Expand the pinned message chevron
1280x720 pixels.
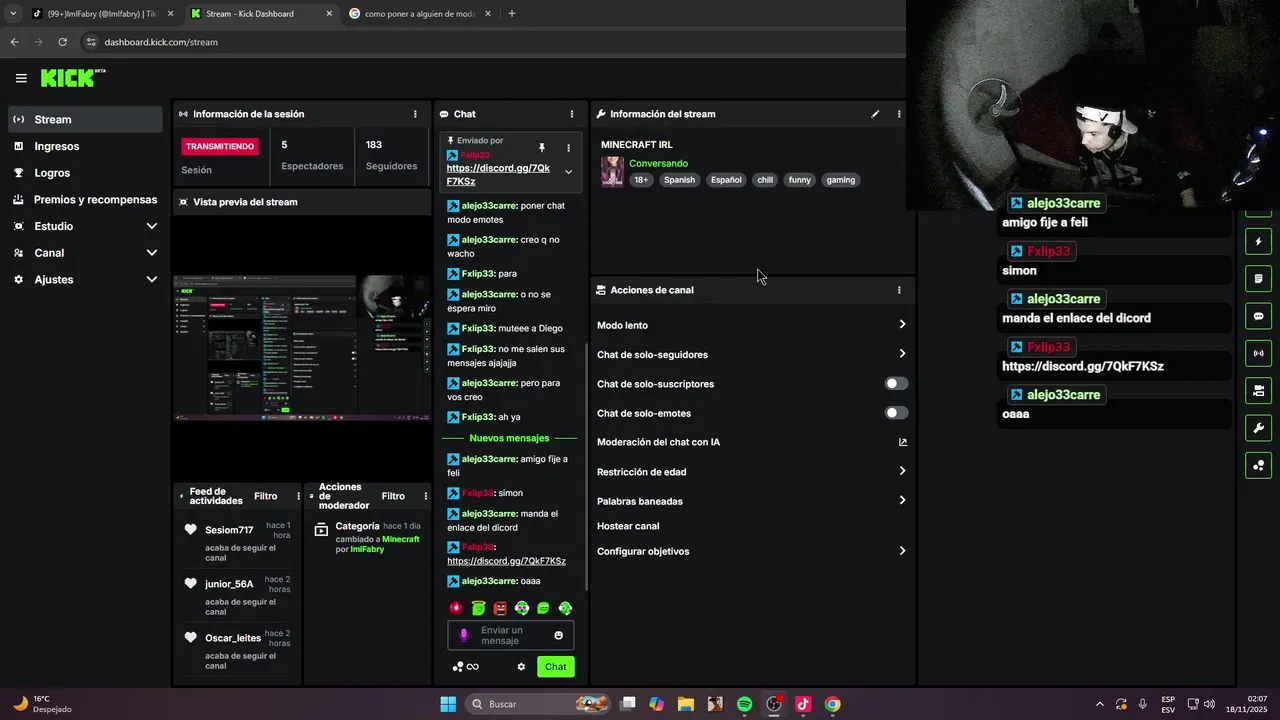568,172
